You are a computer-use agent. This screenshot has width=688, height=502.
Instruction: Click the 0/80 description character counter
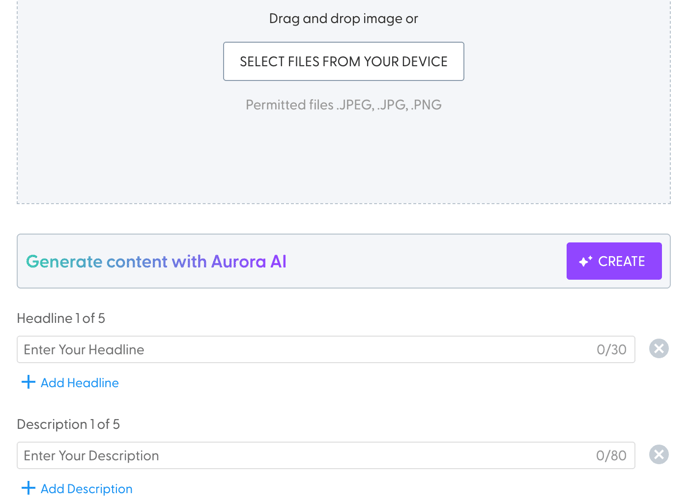(x=611, y=456)
